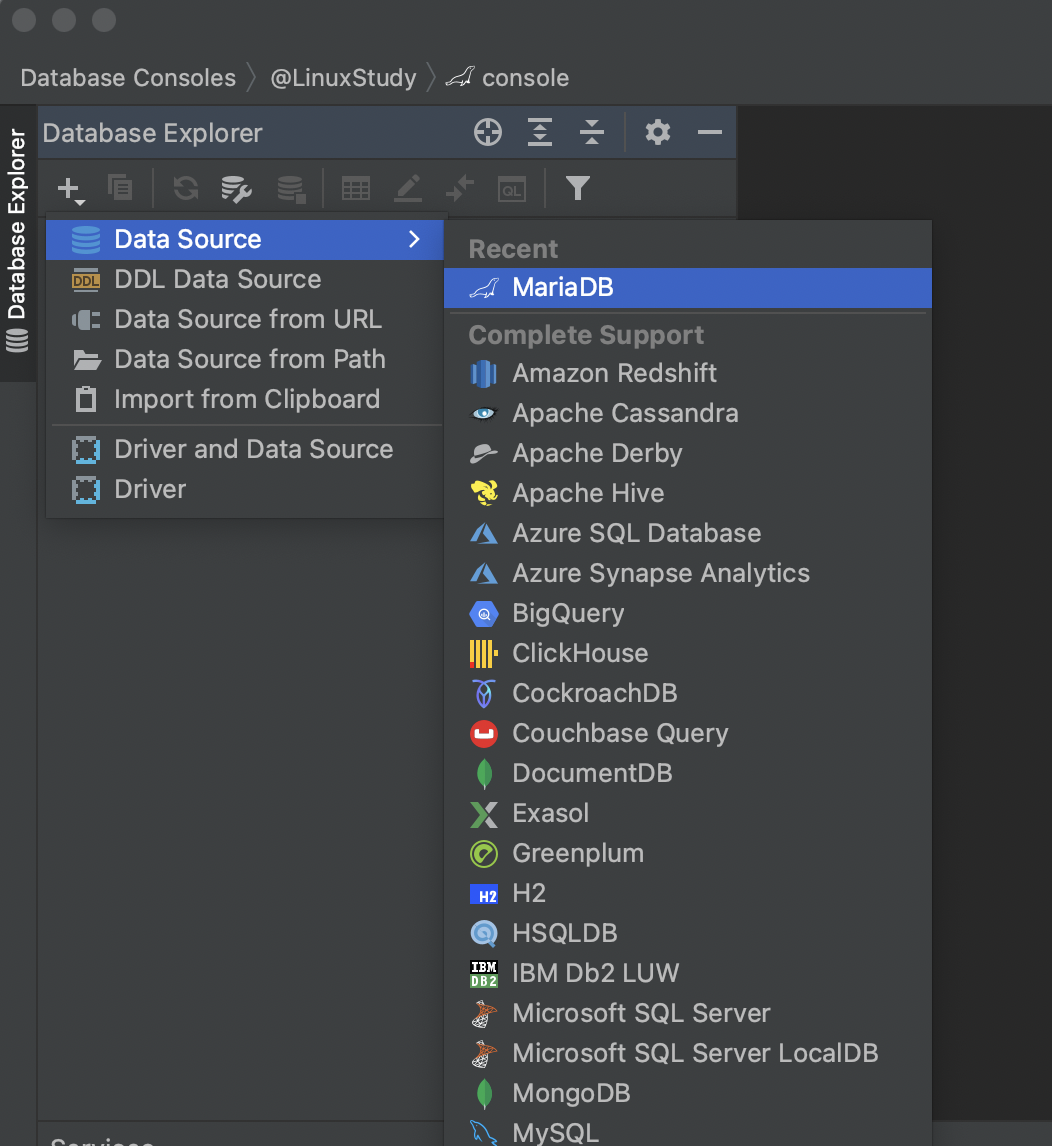The width and height of the screenshot is (1052, 1146).
Task: Select BigQuery data source
Action: tap(688, 613)
